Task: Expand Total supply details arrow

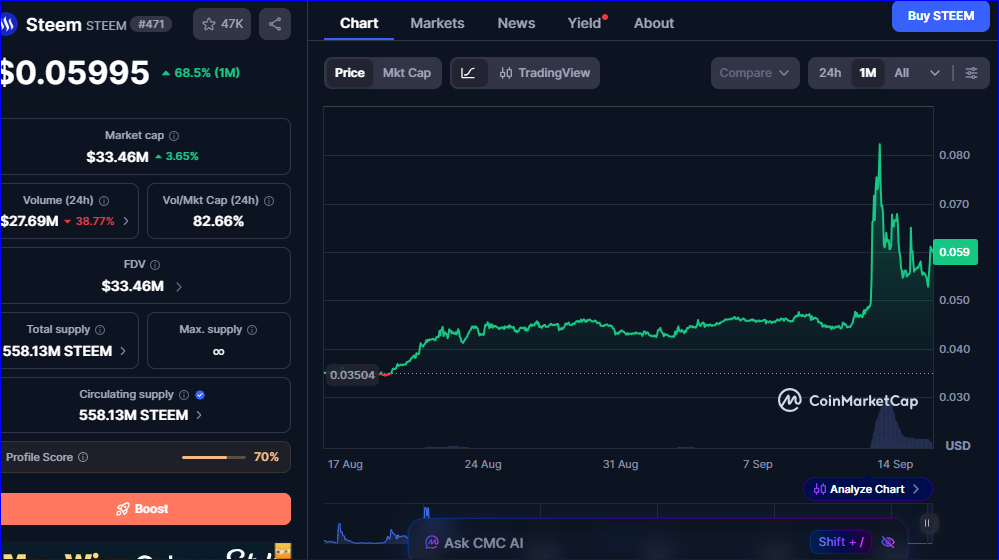Action: (x=123, y=351)
